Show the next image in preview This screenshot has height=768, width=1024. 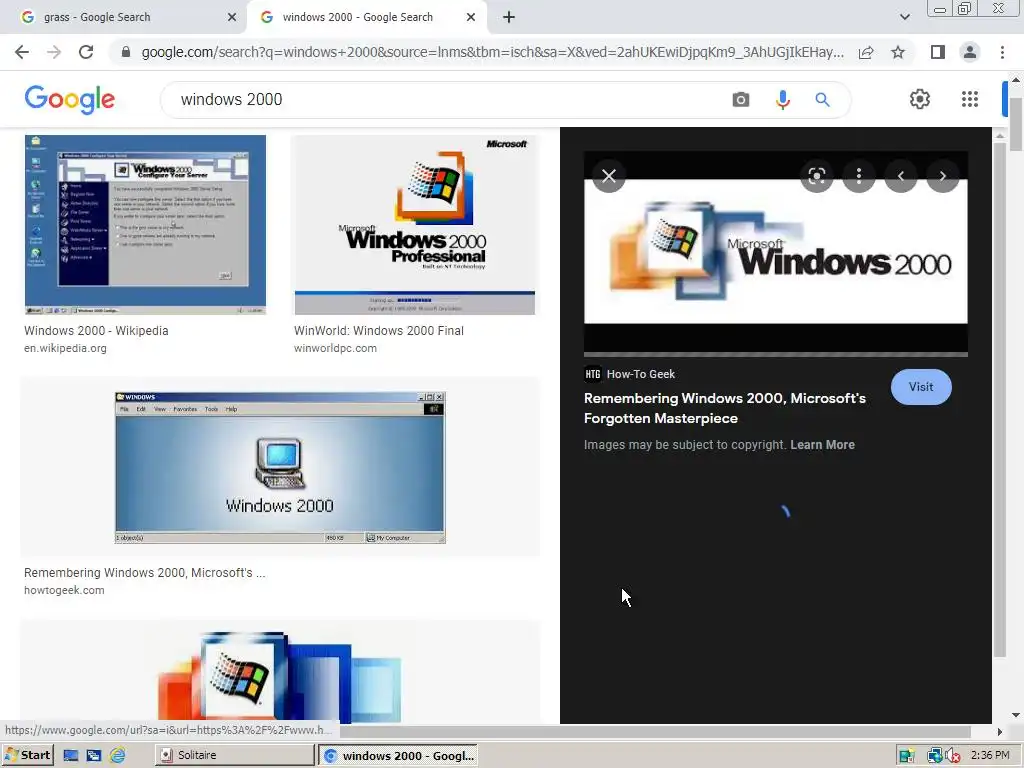pyautogui.click(x=942, y=176)
